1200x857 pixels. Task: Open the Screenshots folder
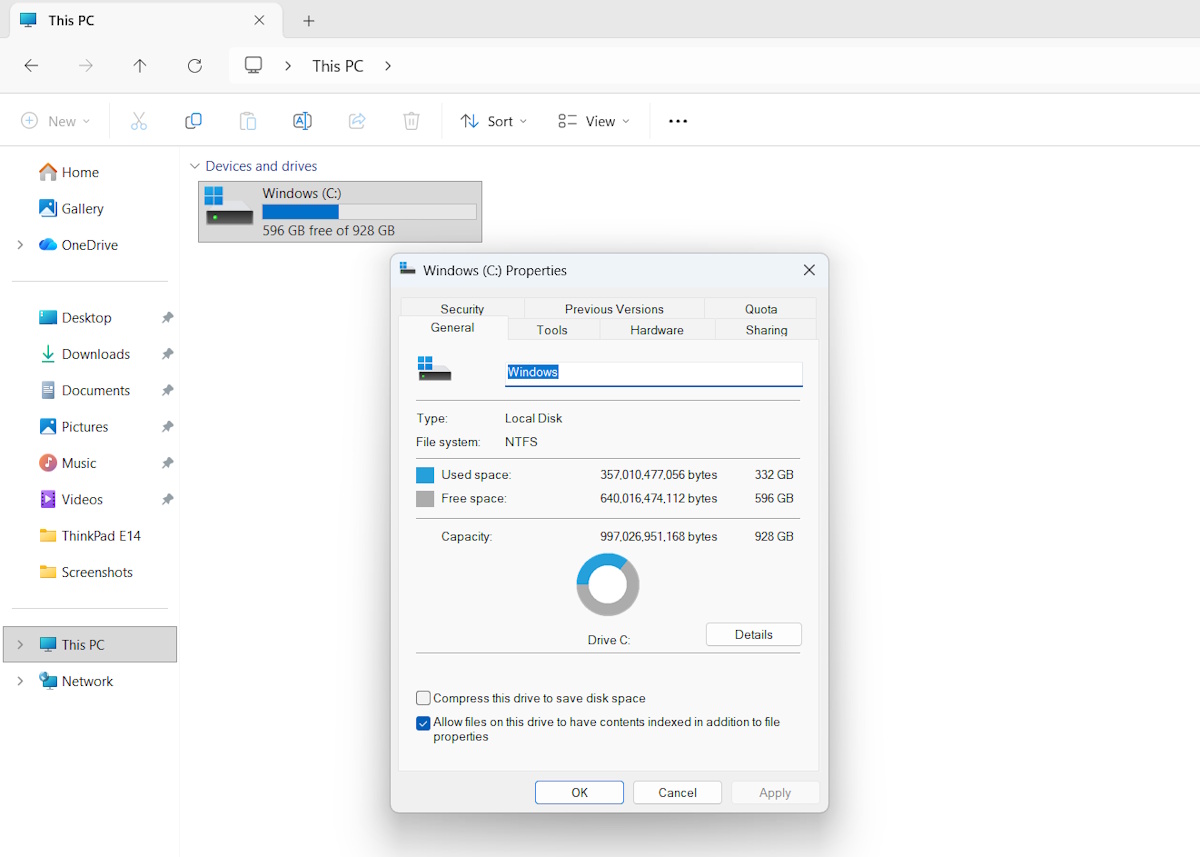[x=85, y=572]
